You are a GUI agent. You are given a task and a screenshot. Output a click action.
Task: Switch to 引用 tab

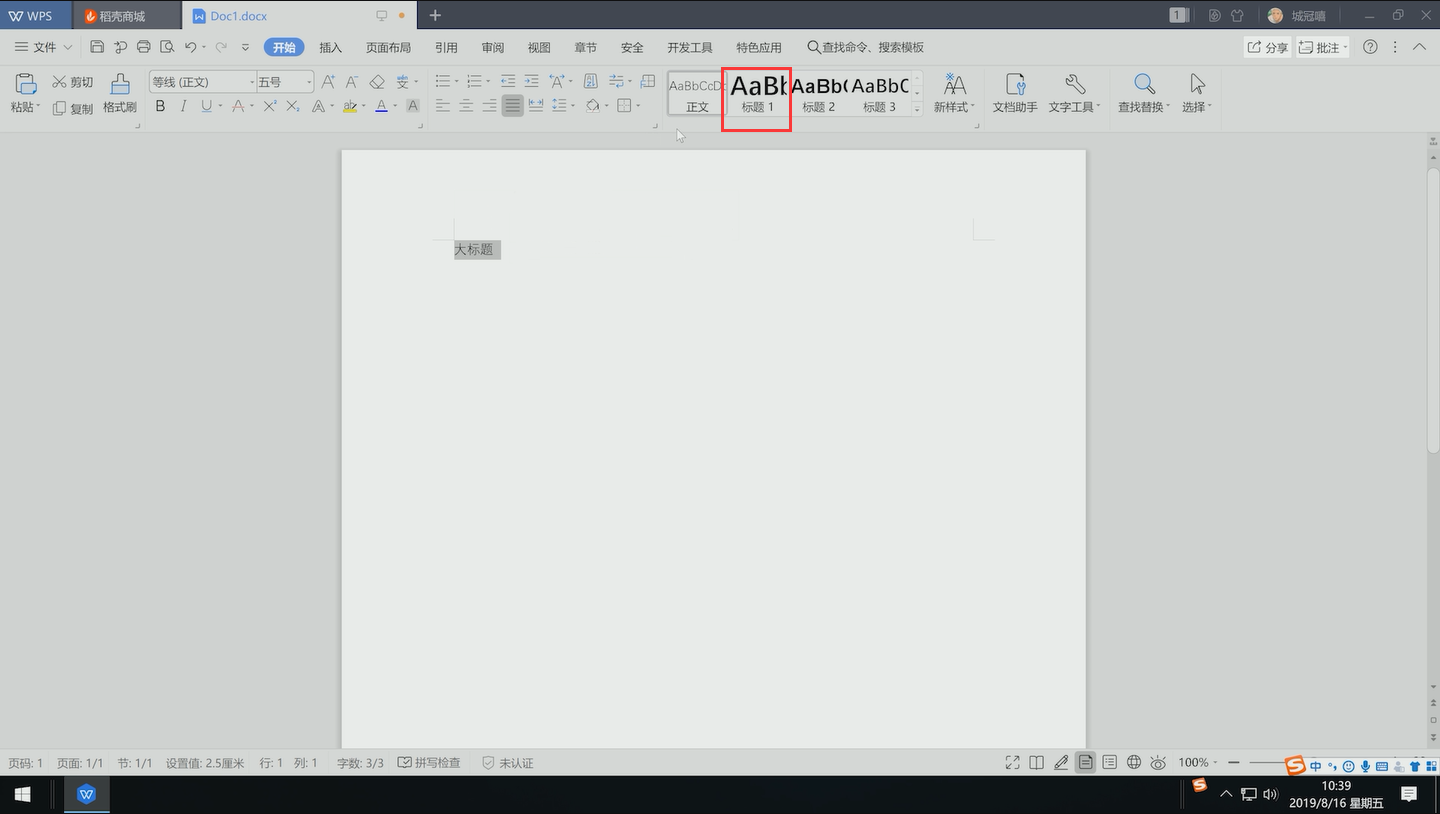[x=446, y=47]
